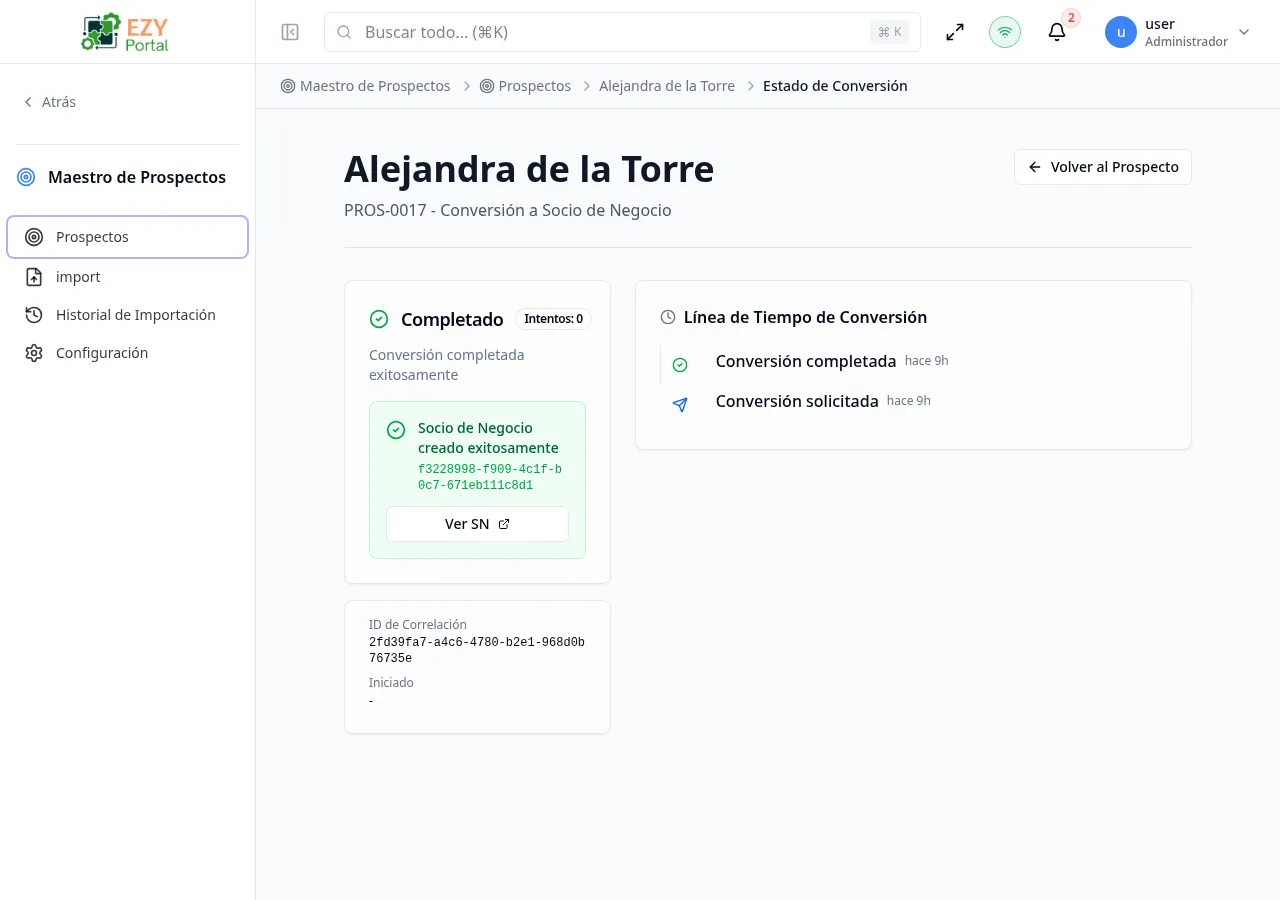Click the target icon in Maestro de Prospectos breadcrumb

tap(288, 86)
